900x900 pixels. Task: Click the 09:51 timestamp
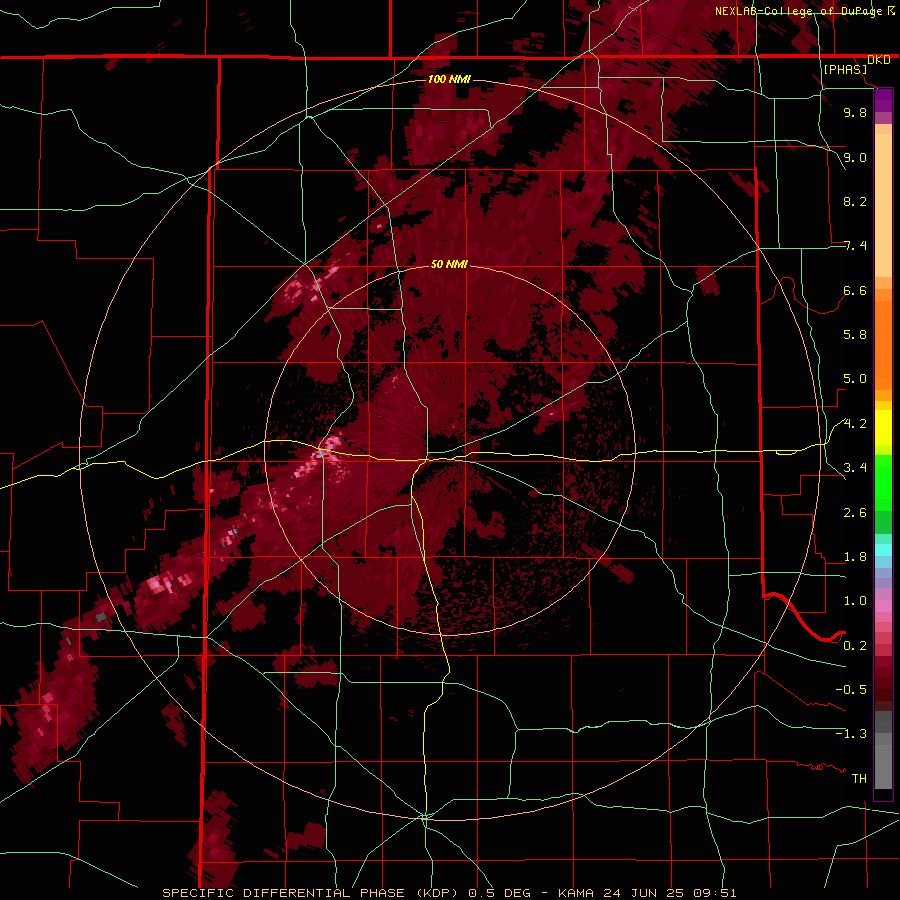tap(715, 893)
